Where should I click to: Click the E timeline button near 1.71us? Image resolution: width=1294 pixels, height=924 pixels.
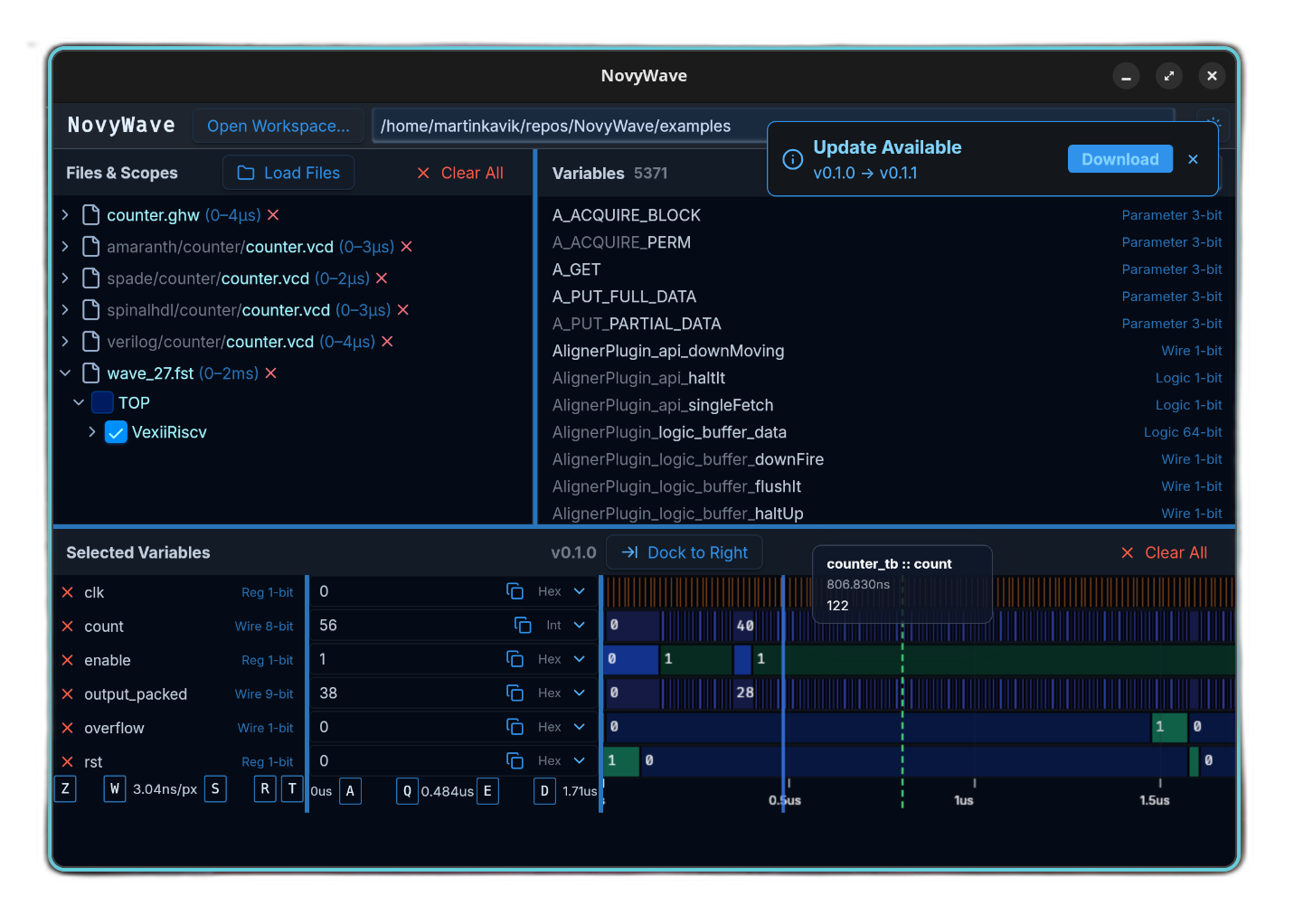click(487, 791)
